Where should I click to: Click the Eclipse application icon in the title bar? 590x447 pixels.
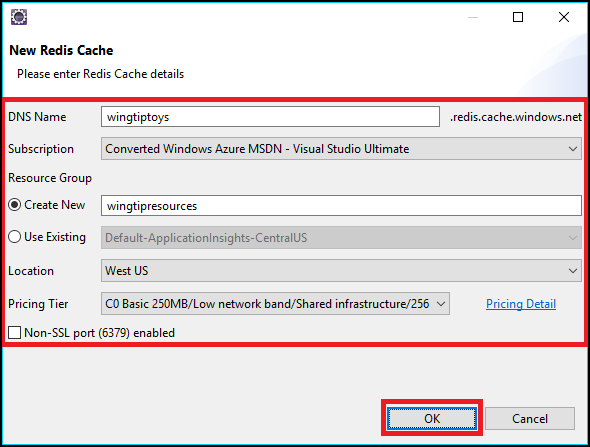coord(19,17)
